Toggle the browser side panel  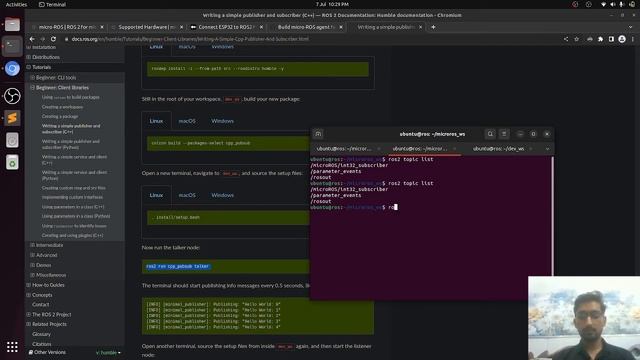click(611, 39)
